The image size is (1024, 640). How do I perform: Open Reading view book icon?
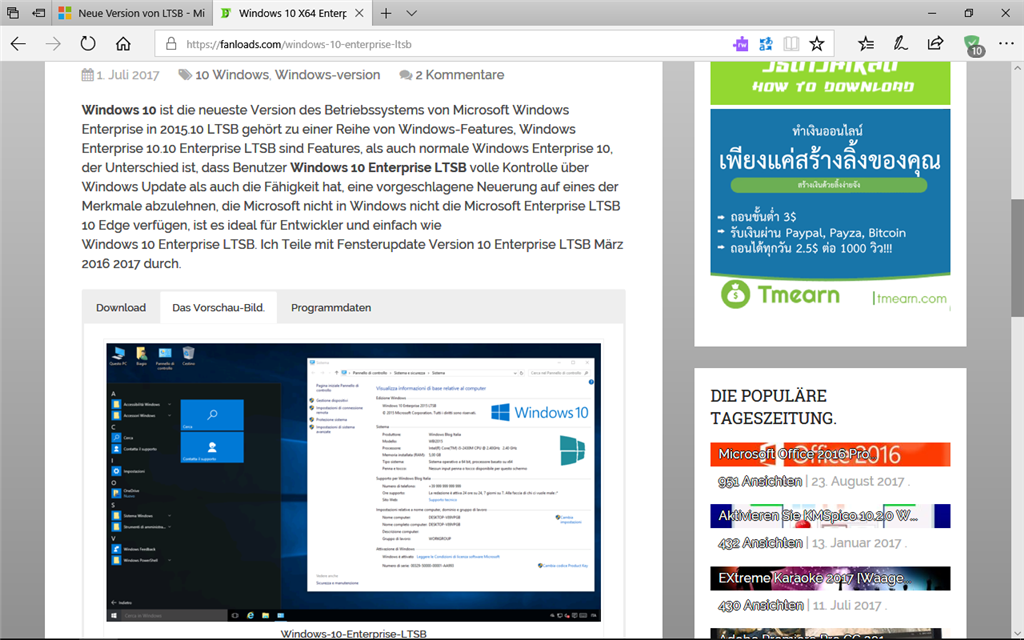click(x=792, y=44)
